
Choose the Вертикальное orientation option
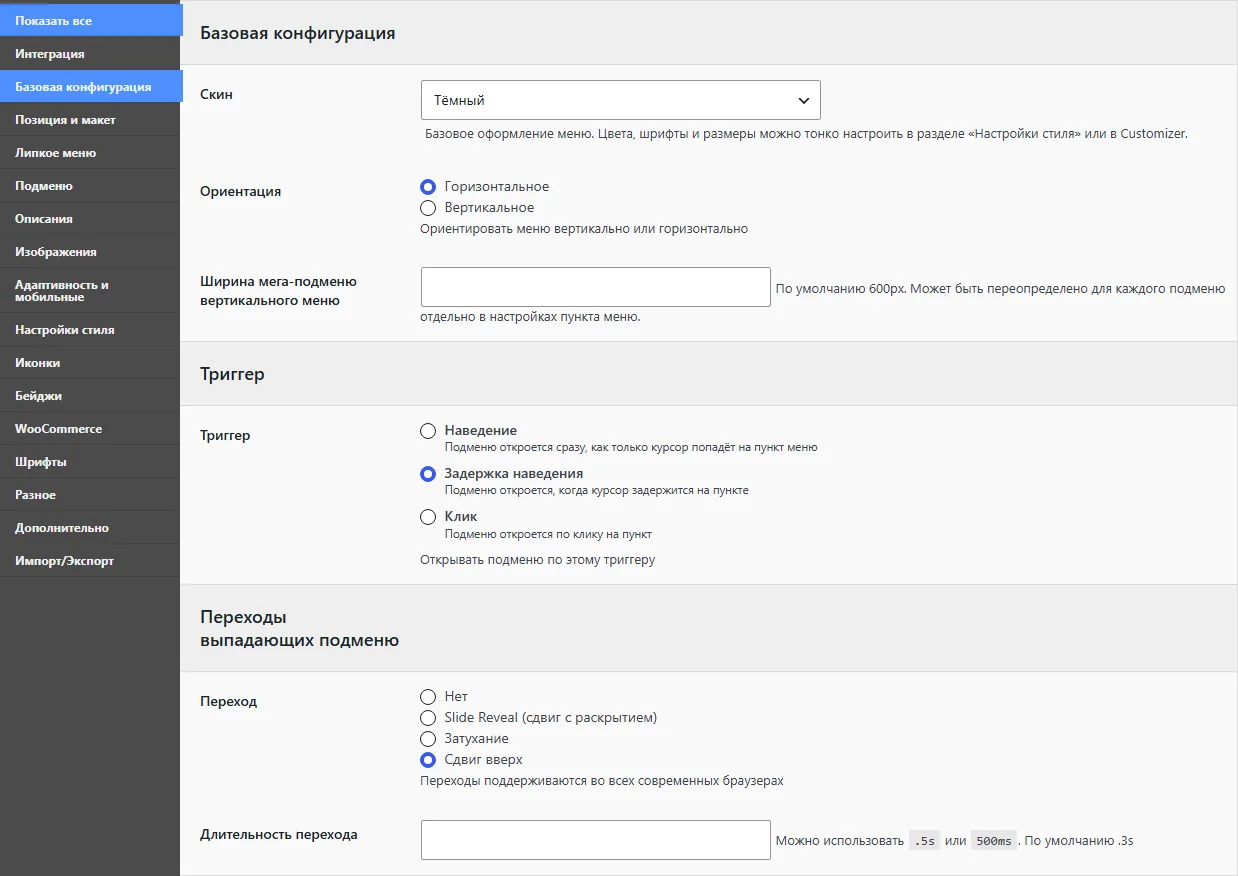(428, 208)
